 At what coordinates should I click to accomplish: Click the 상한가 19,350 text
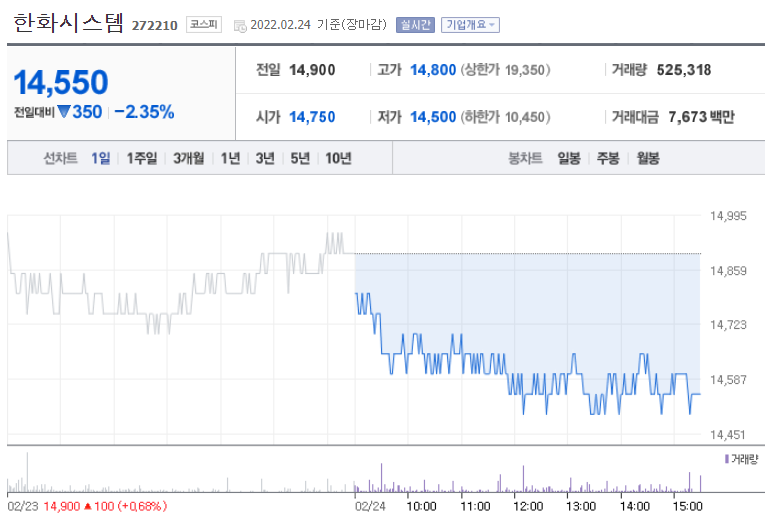coord(505,70)
